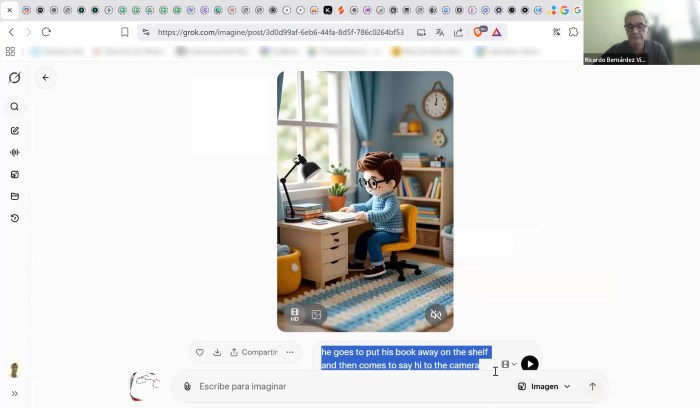Like the post with the heart icon
This screenshot has height=408, width=700.
coord(199,352)
